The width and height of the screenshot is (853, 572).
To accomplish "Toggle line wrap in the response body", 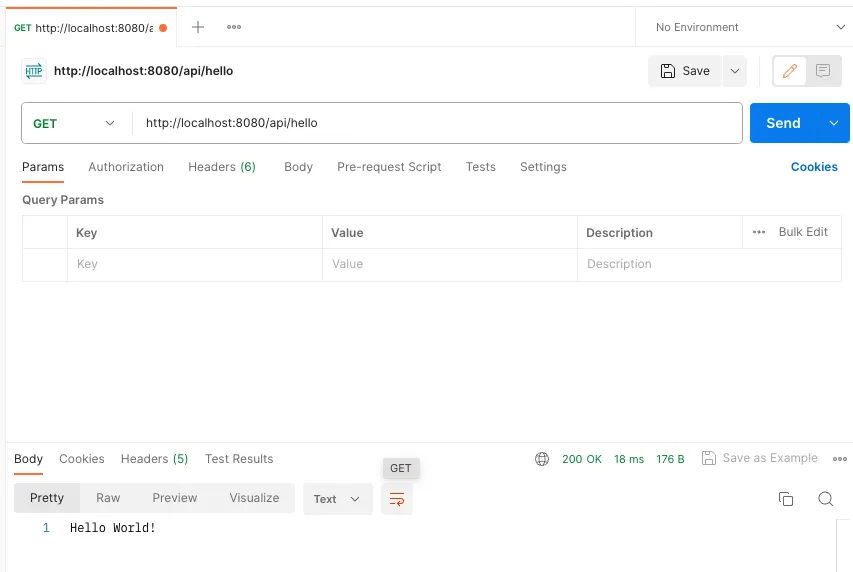I will pos(397,499).
